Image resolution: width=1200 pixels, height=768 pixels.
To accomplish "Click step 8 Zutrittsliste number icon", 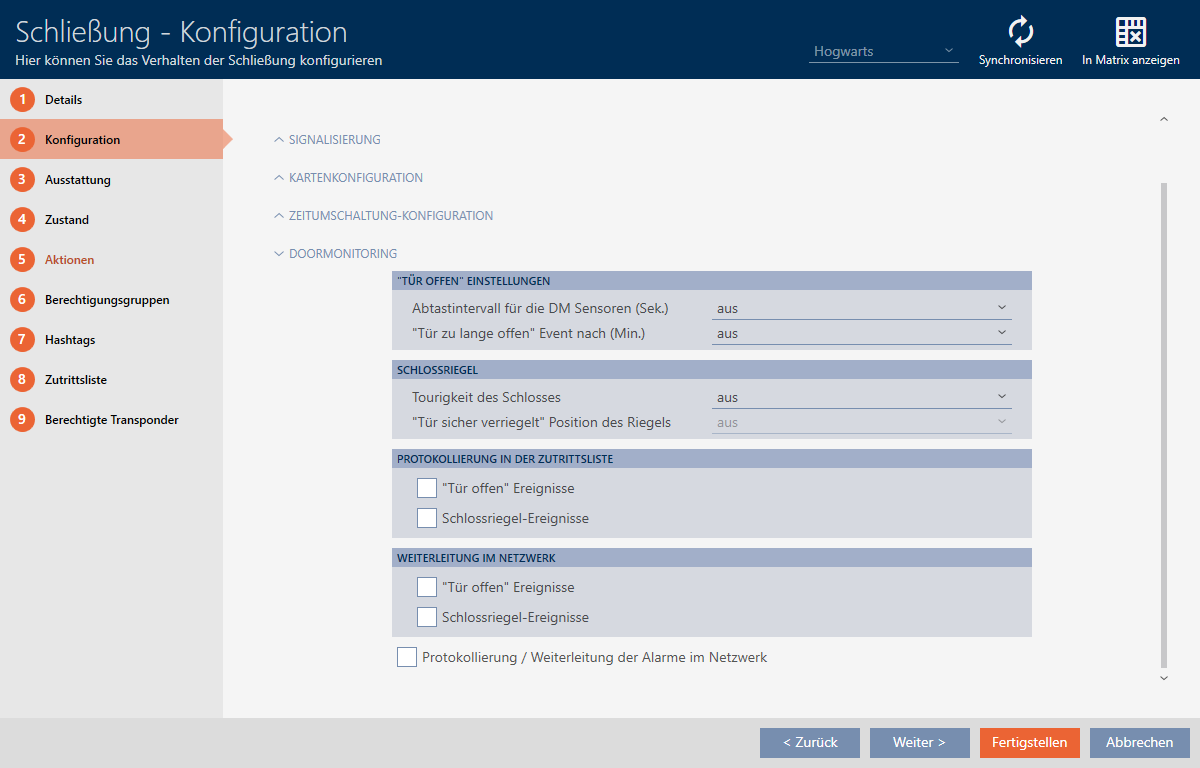I will [x=22, y=380].
